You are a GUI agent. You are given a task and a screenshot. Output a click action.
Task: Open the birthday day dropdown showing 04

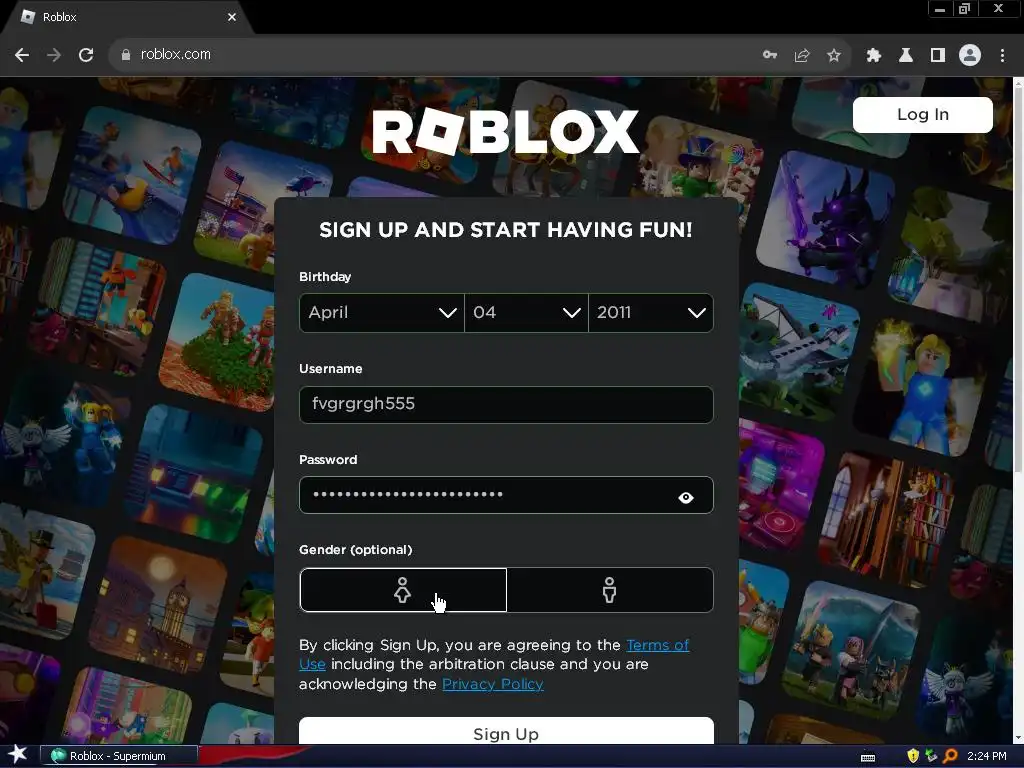click(x=526, y=313)
